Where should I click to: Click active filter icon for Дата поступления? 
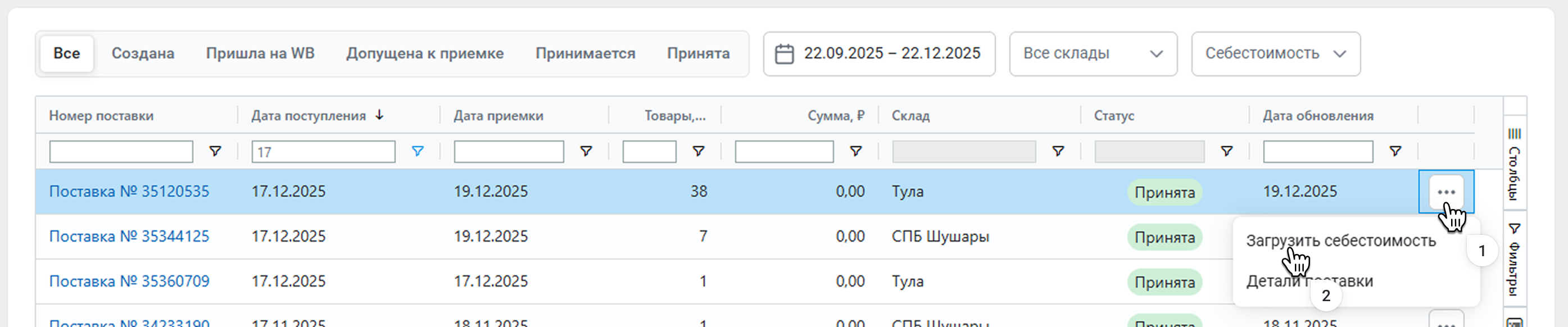point(417,151)
